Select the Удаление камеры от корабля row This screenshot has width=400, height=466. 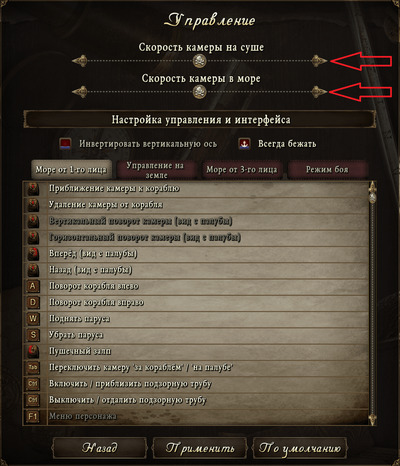click(x=197, y=205)
